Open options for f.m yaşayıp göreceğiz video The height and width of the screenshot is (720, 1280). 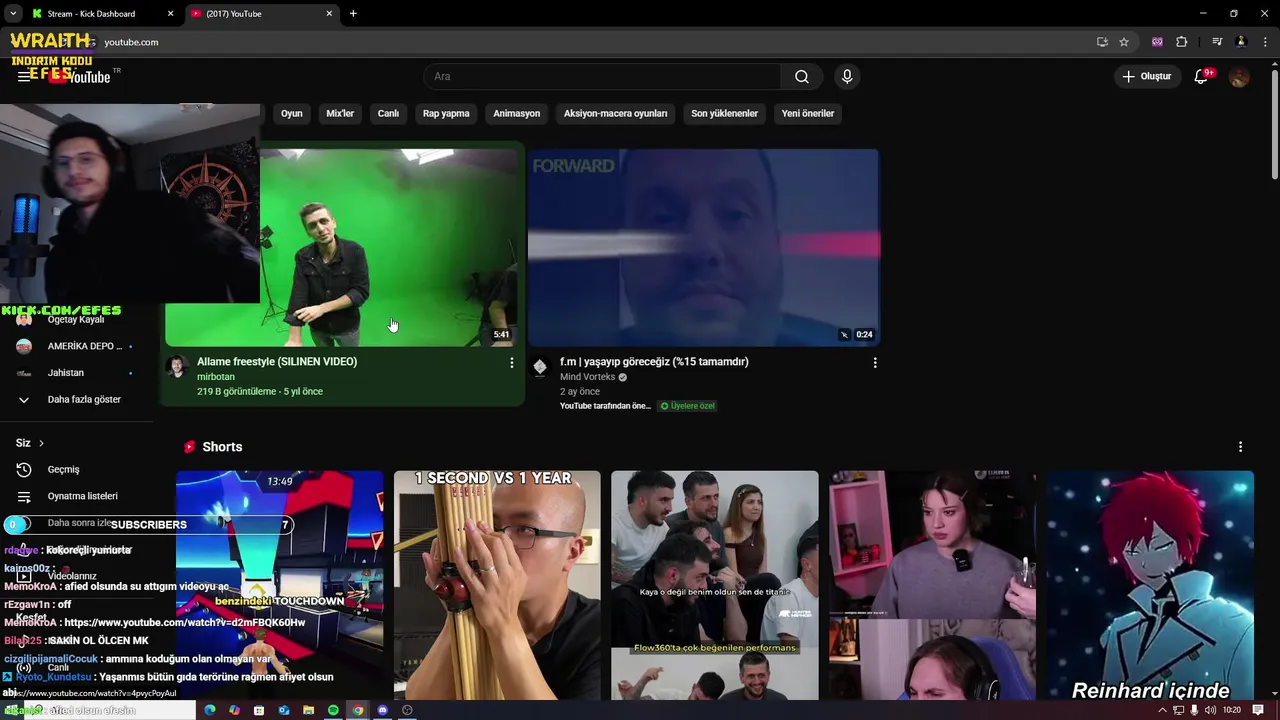point(875,363)
